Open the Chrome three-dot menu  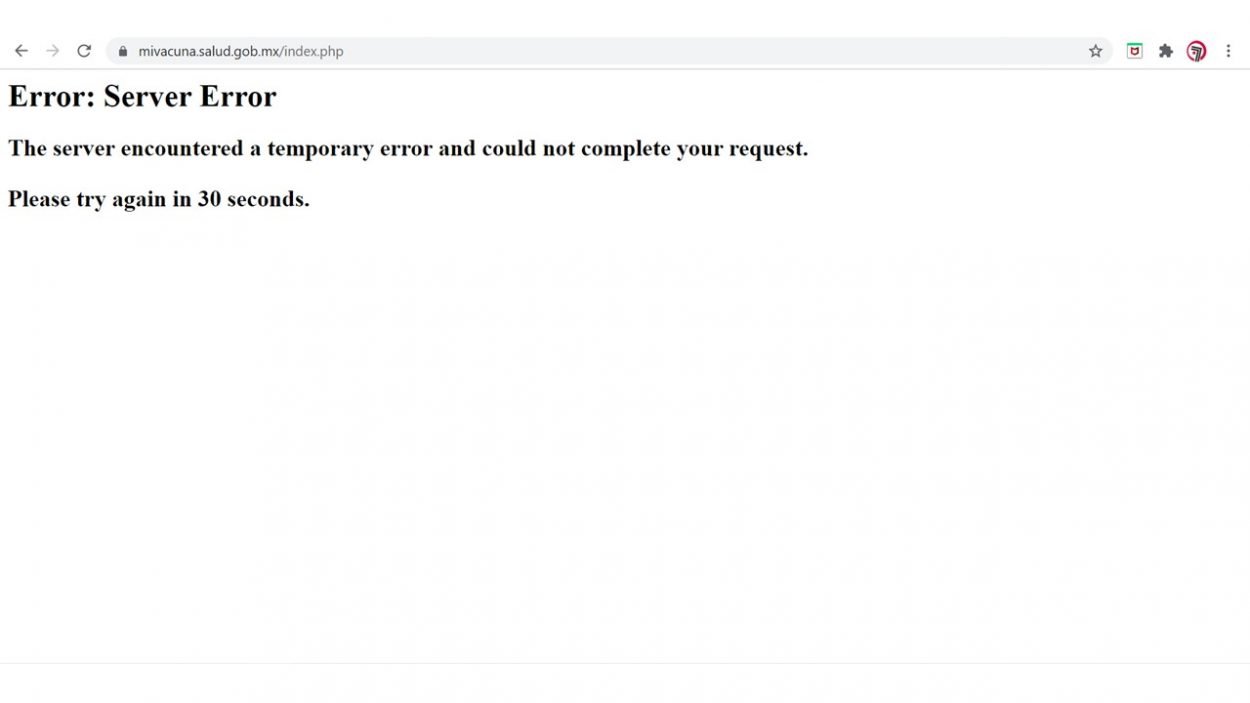[x=1228, y=51]
